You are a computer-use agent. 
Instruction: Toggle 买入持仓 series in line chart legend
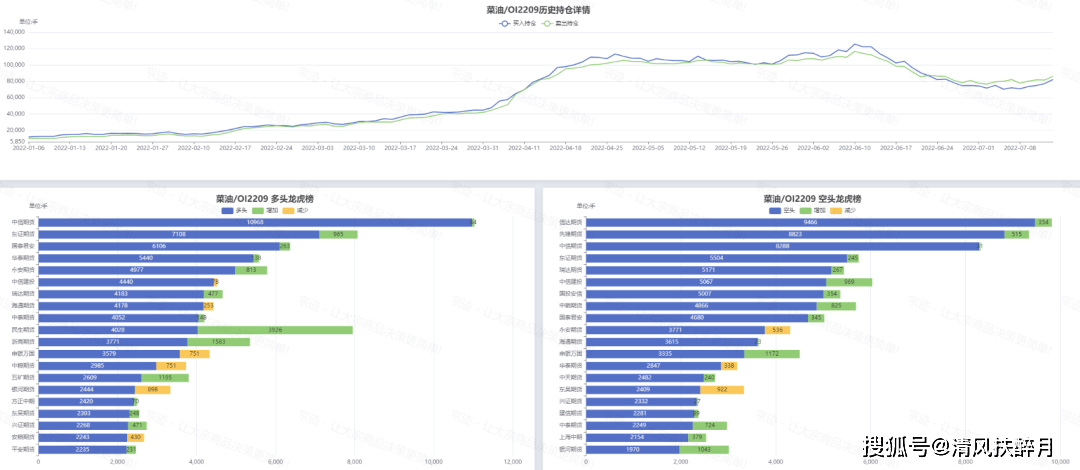coord(505,21)
